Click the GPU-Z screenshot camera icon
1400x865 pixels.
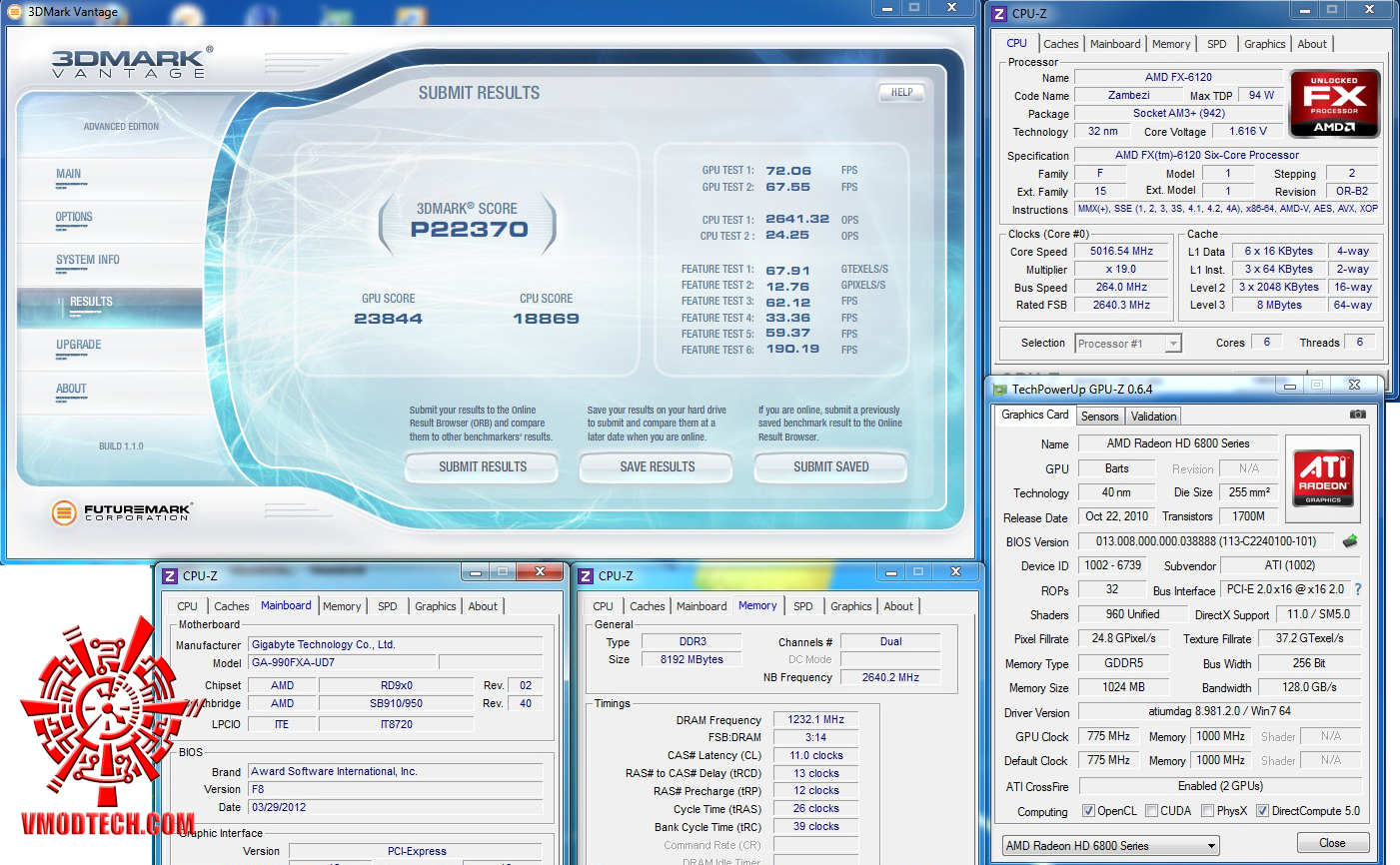tap(1357, 415)
